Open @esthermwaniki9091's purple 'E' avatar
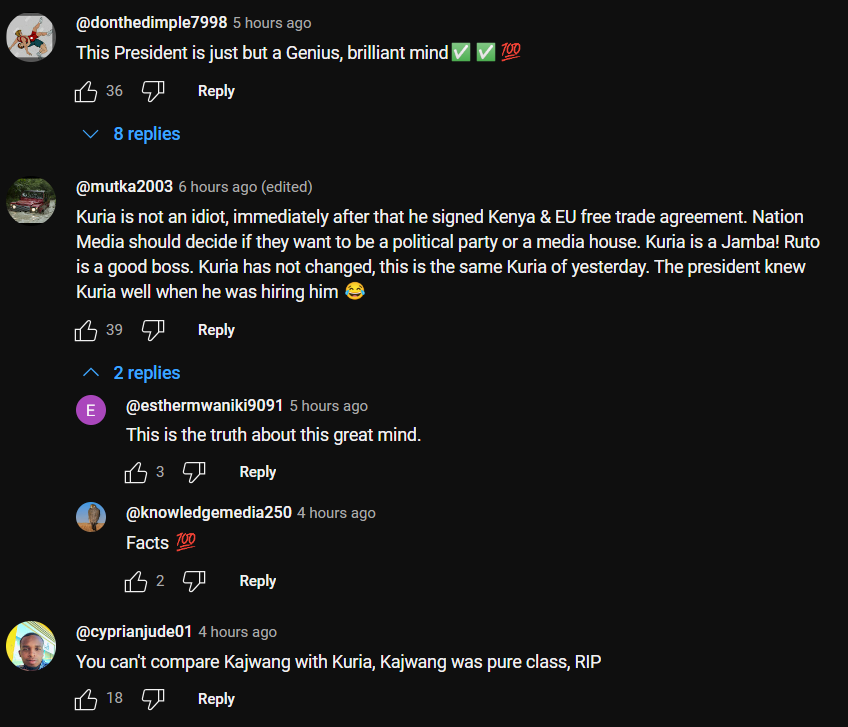 click(91, 410)
